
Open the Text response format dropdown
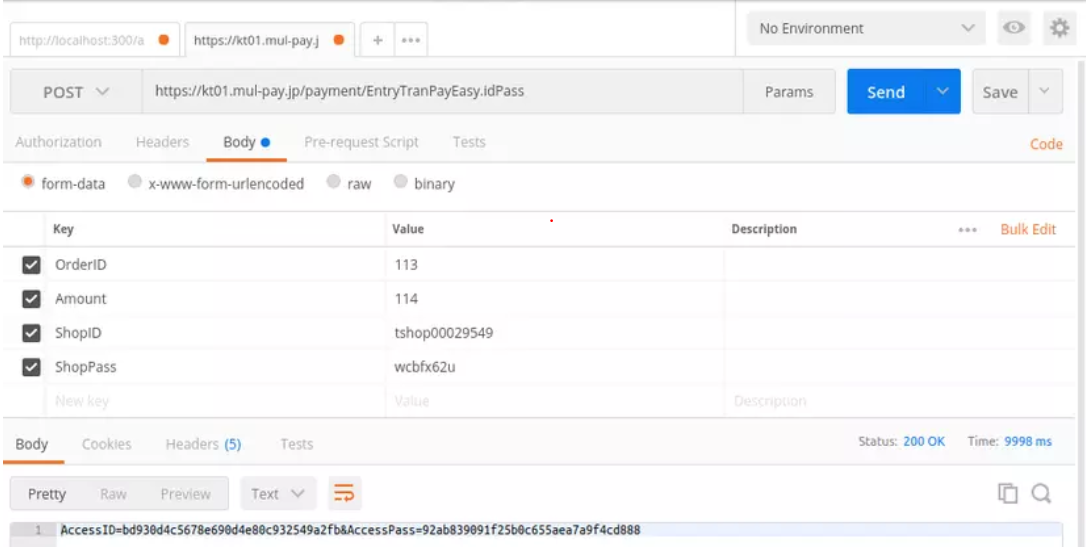click(x=278, y=494)
